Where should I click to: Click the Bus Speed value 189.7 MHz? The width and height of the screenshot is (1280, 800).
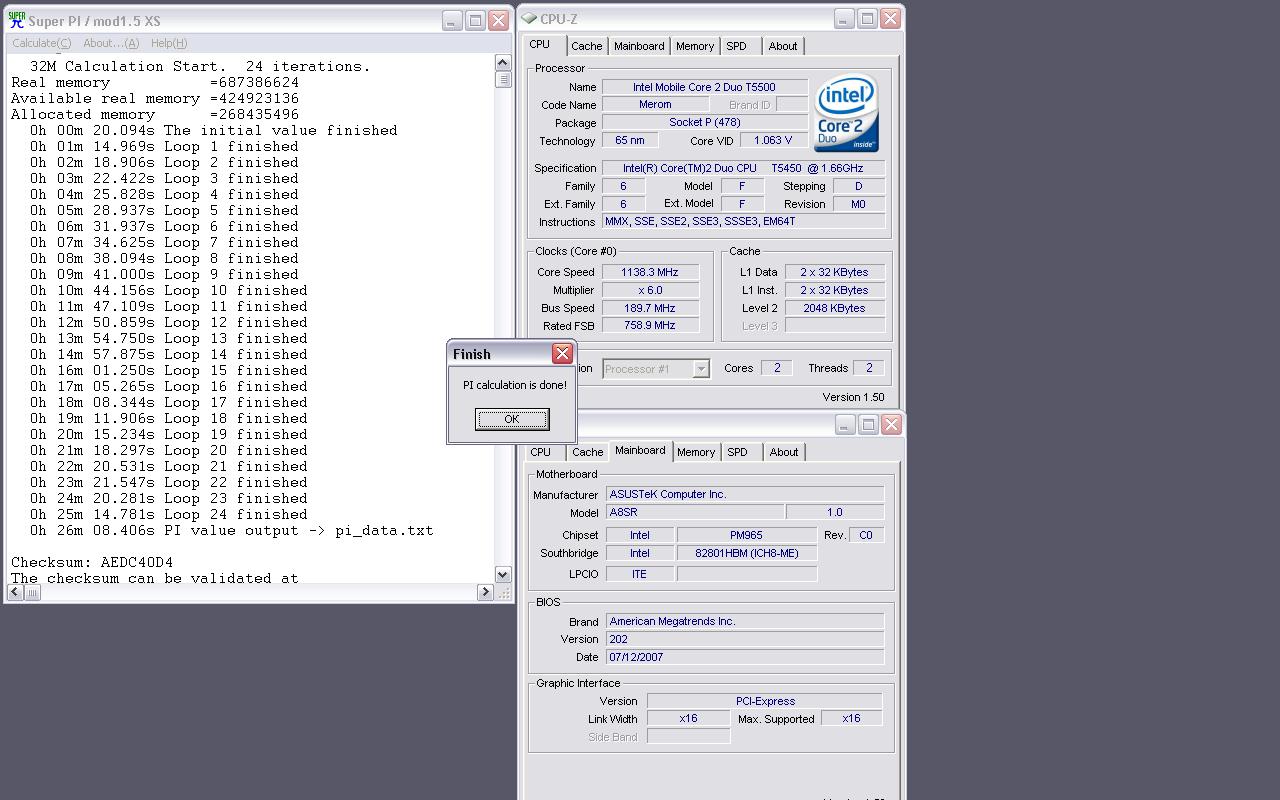[x=649, y=308]
